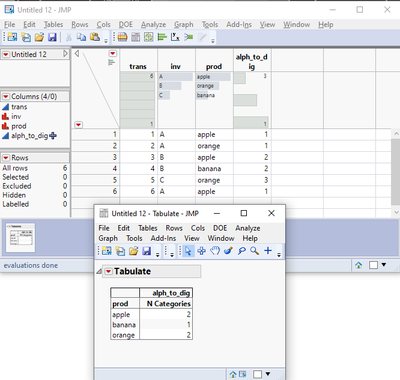Click Graph Builder icon in main toolbar
The height and width of the screenshot is (380, 400).
click(149, 37)
